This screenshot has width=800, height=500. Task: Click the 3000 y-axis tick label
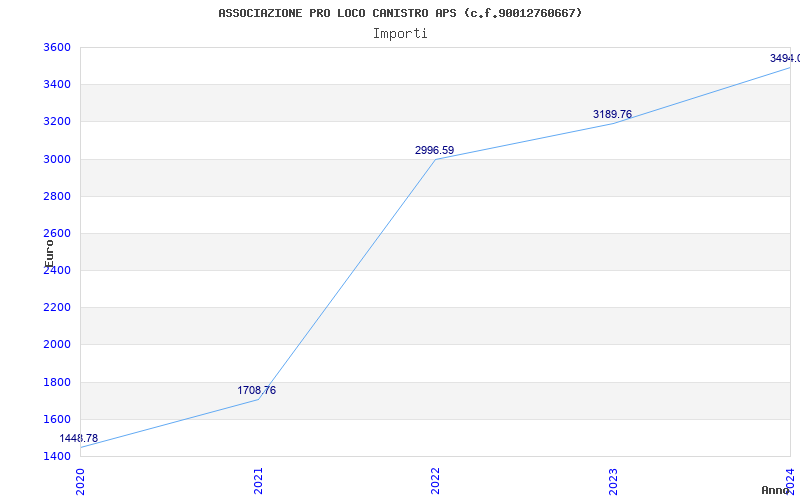point(57,159)
